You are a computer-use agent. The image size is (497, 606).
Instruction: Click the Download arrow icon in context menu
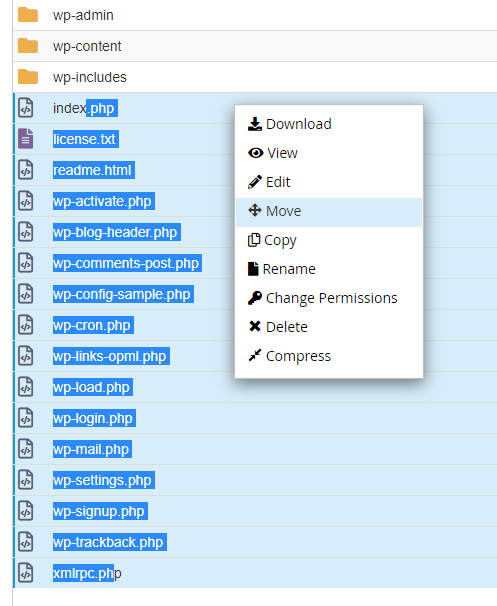click(255, 124)
